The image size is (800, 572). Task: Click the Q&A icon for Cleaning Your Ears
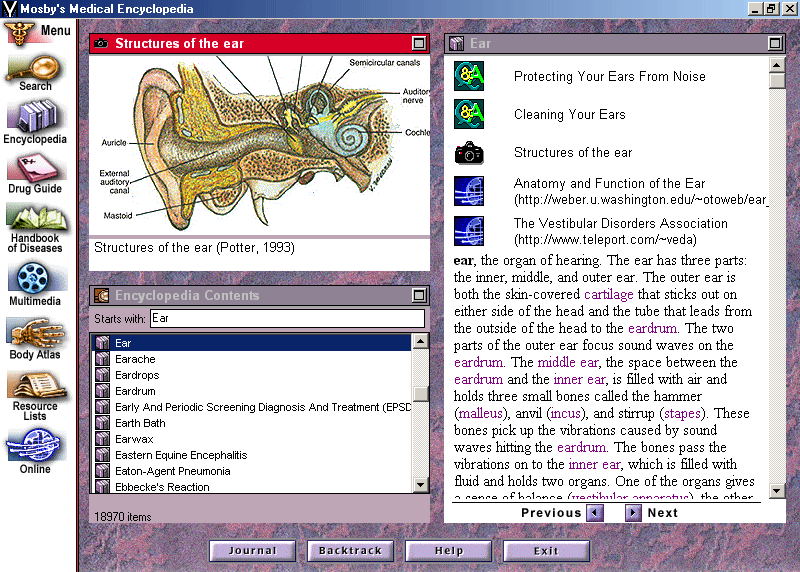tap(469, 114)
